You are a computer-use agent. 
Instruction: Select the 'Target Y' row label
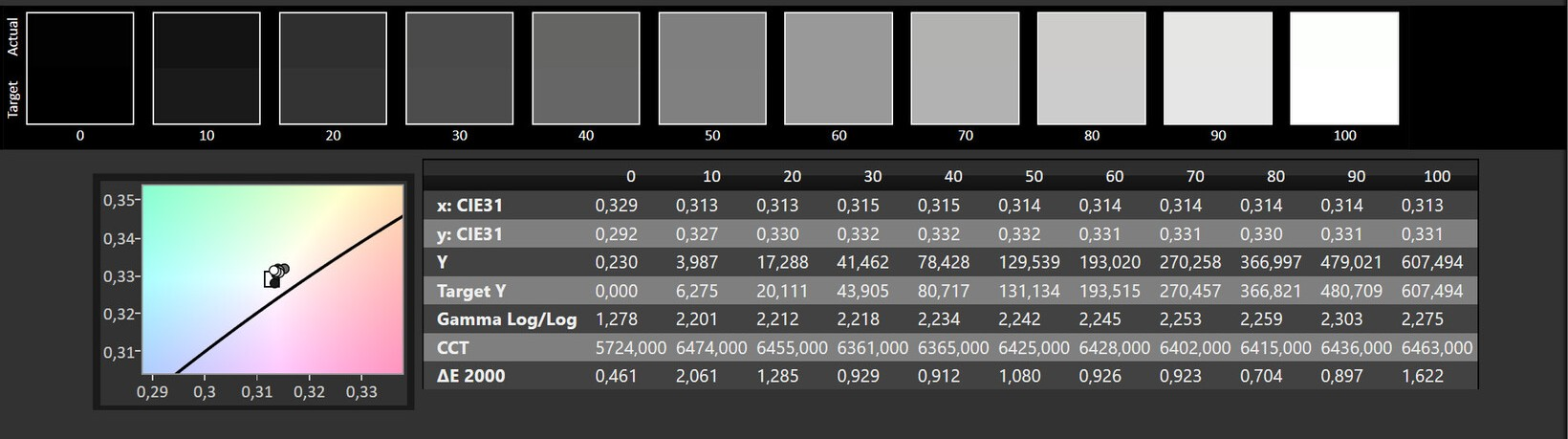[471, 291]
